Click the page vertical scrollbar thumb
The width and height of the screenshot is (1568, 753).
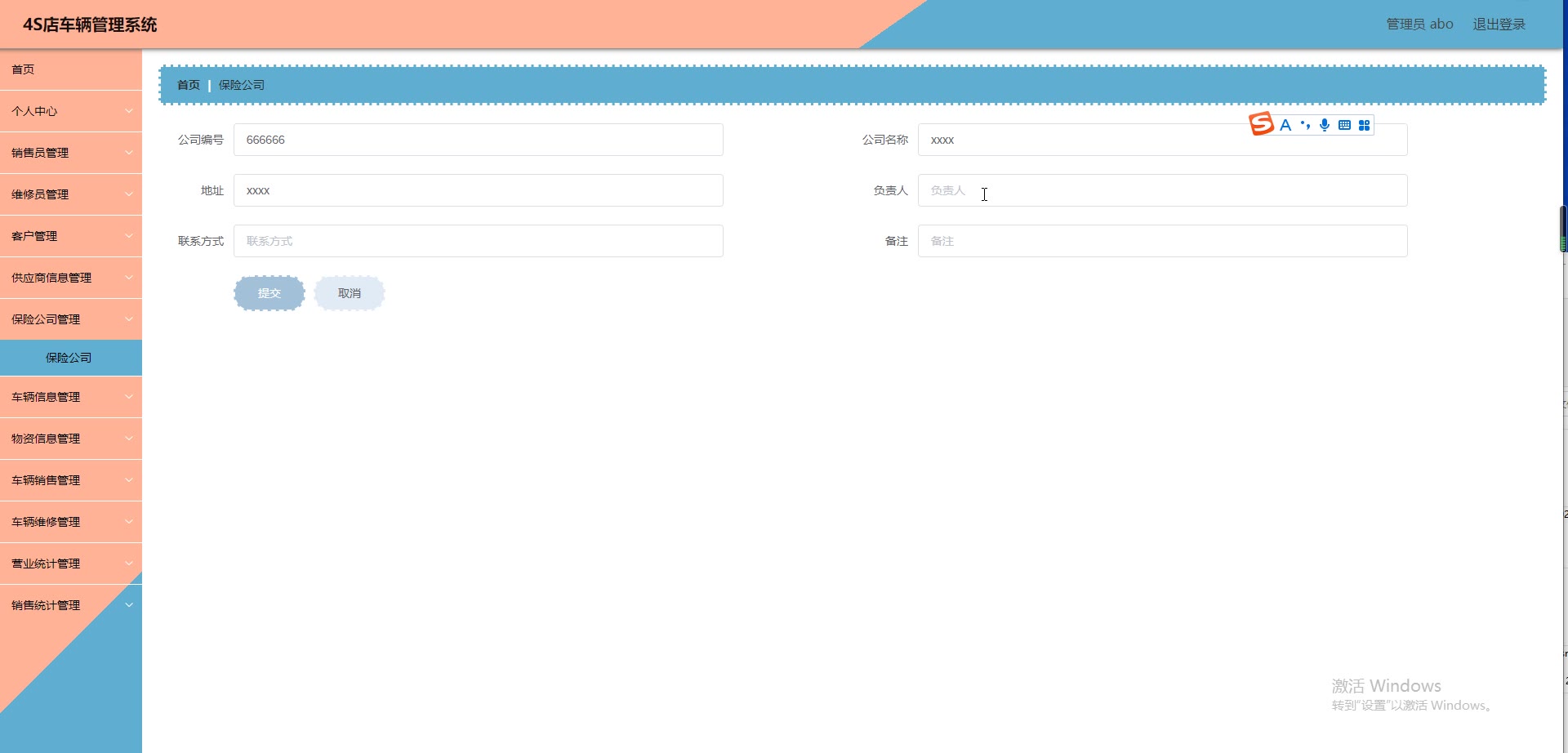(x=1564, y=229)
